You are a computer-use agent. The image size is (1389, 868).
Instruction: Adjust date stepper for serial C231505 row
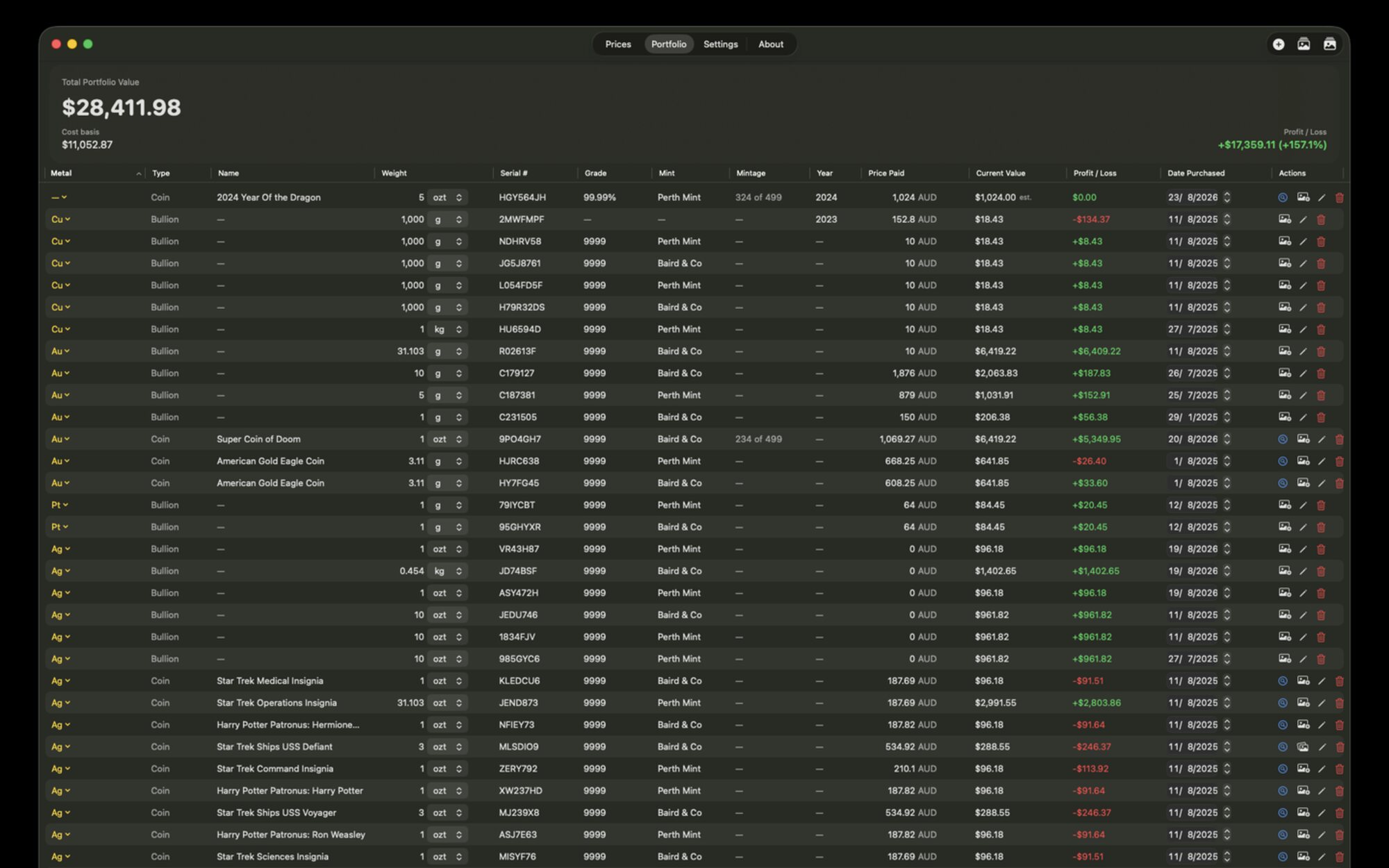click(1227, 417)
